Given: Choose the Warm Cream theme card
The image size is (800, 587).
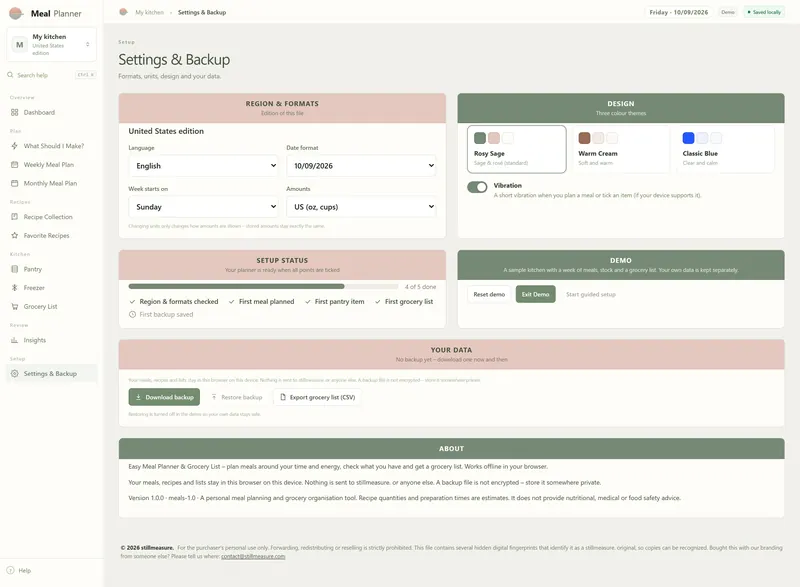Looking at the screenshot, I should pos(621,149).
